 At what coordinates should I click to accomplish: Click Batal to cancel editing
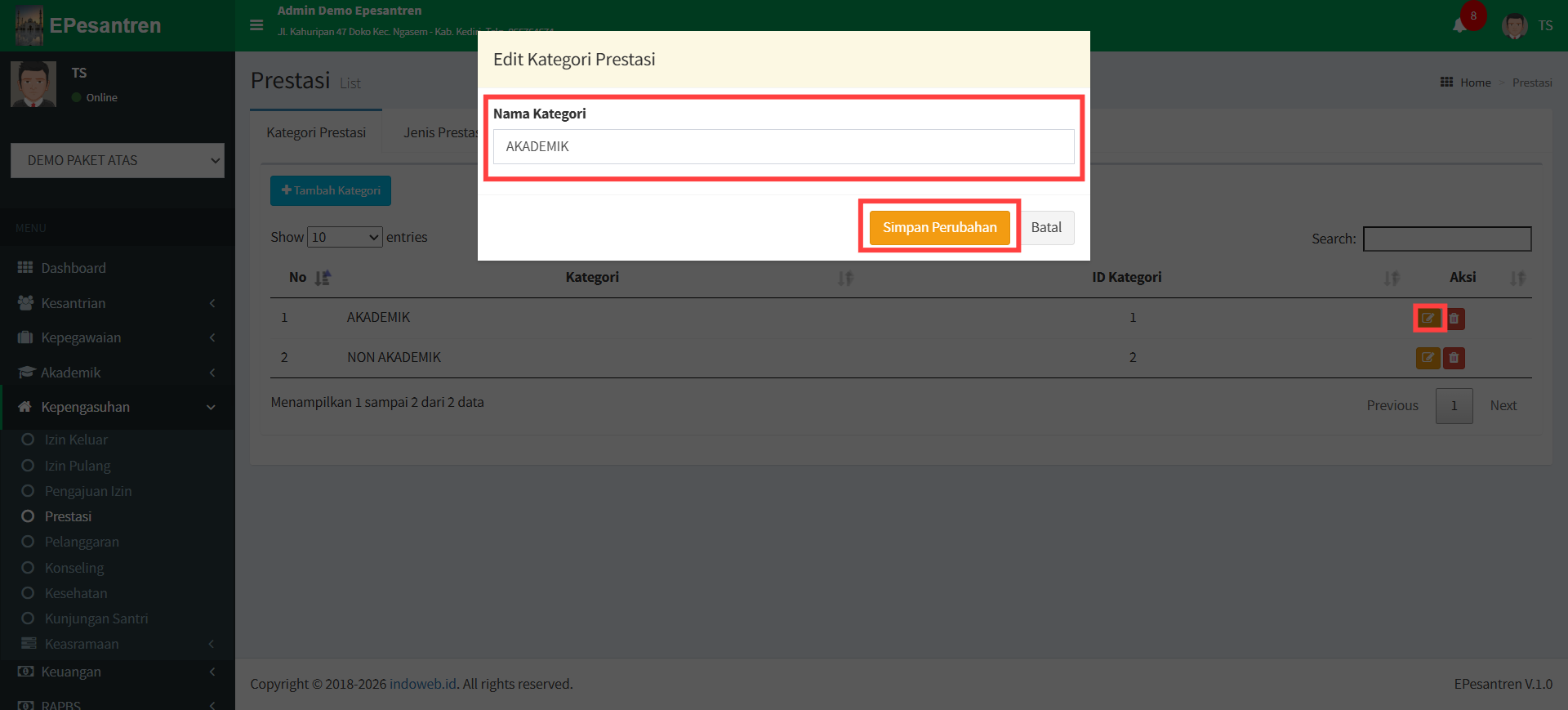(1046, 227)
